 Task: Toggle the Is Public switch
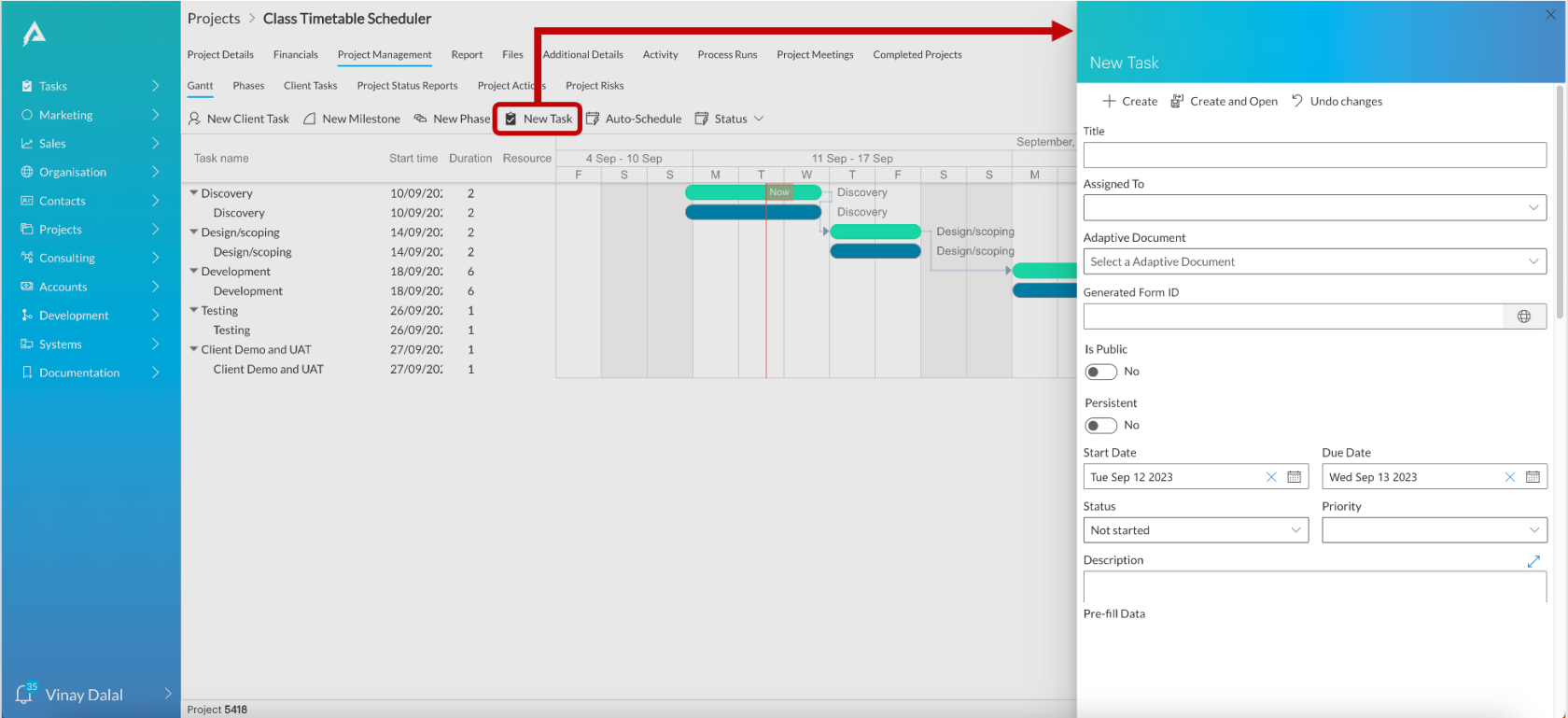(x=1101, y=372)
